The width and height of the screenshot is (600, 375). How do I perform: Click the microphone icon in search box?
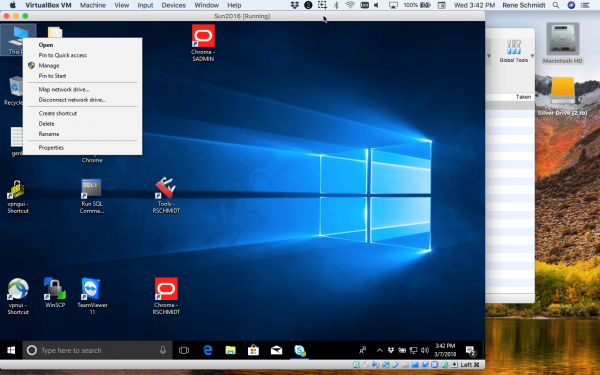click(x=163, y=350)
